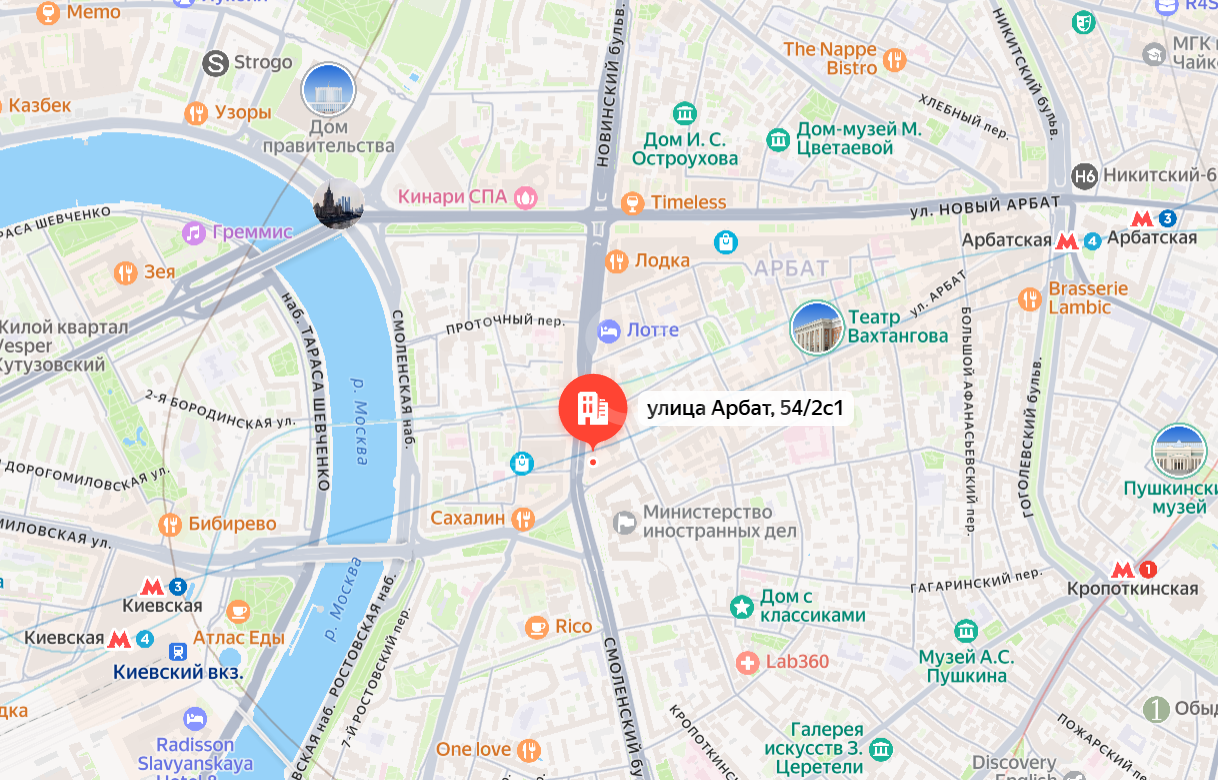
Task: Click the Лотте hotel bed icon
Action: (609, 330)
